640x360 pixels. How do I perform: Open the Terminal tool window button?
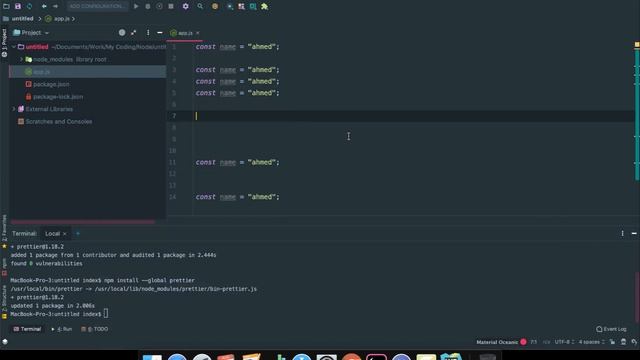27,329
